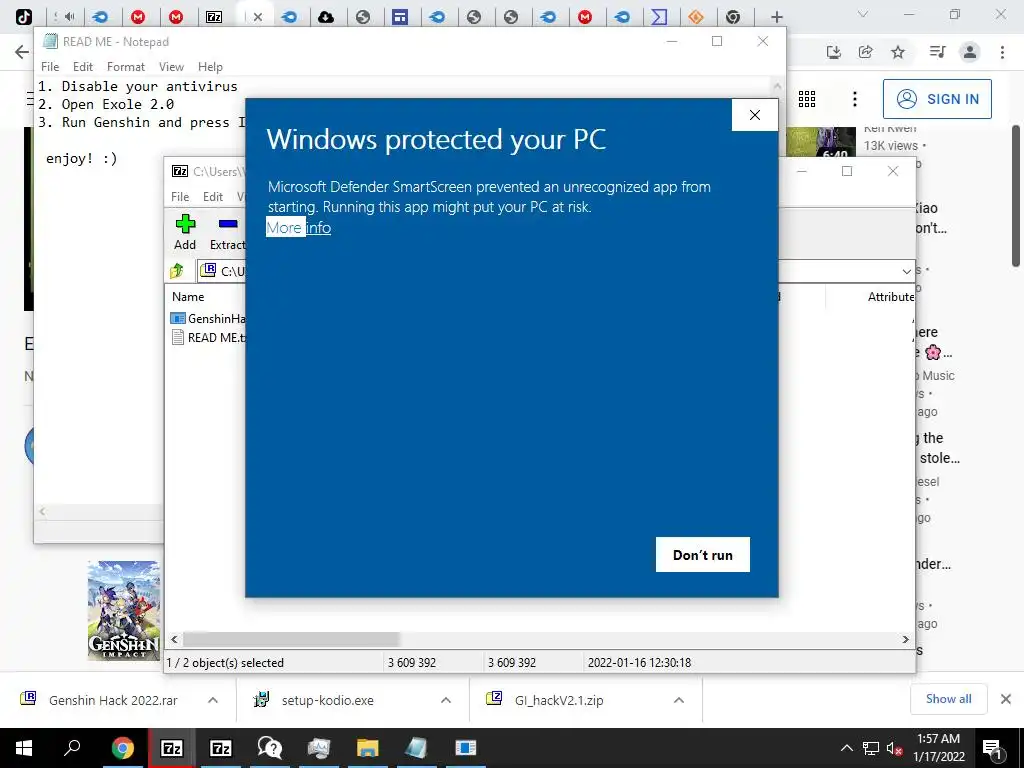
Task: Click Chrome back arrow button
Action: (x=22, y=52)
